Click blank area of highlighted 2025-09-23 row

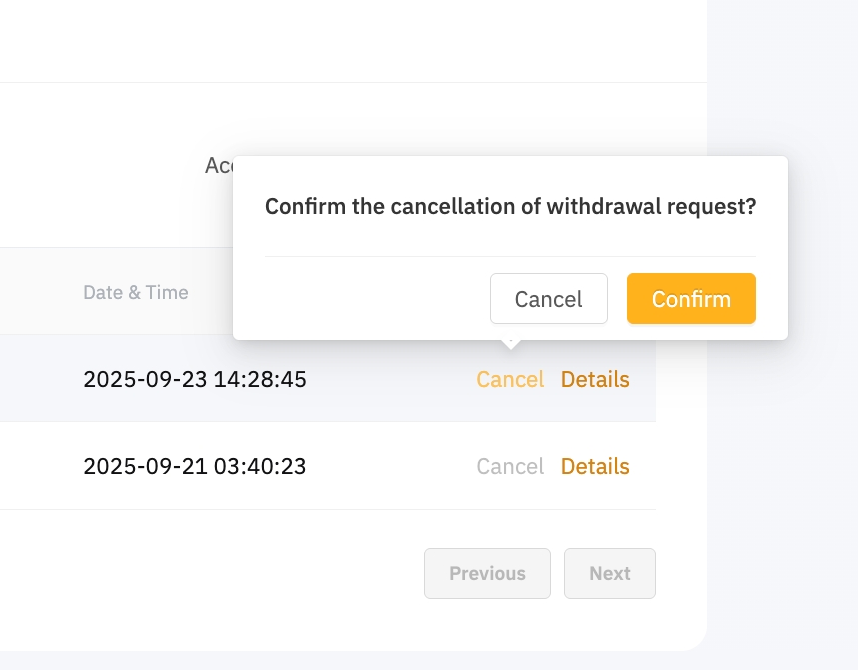[390, 380]
